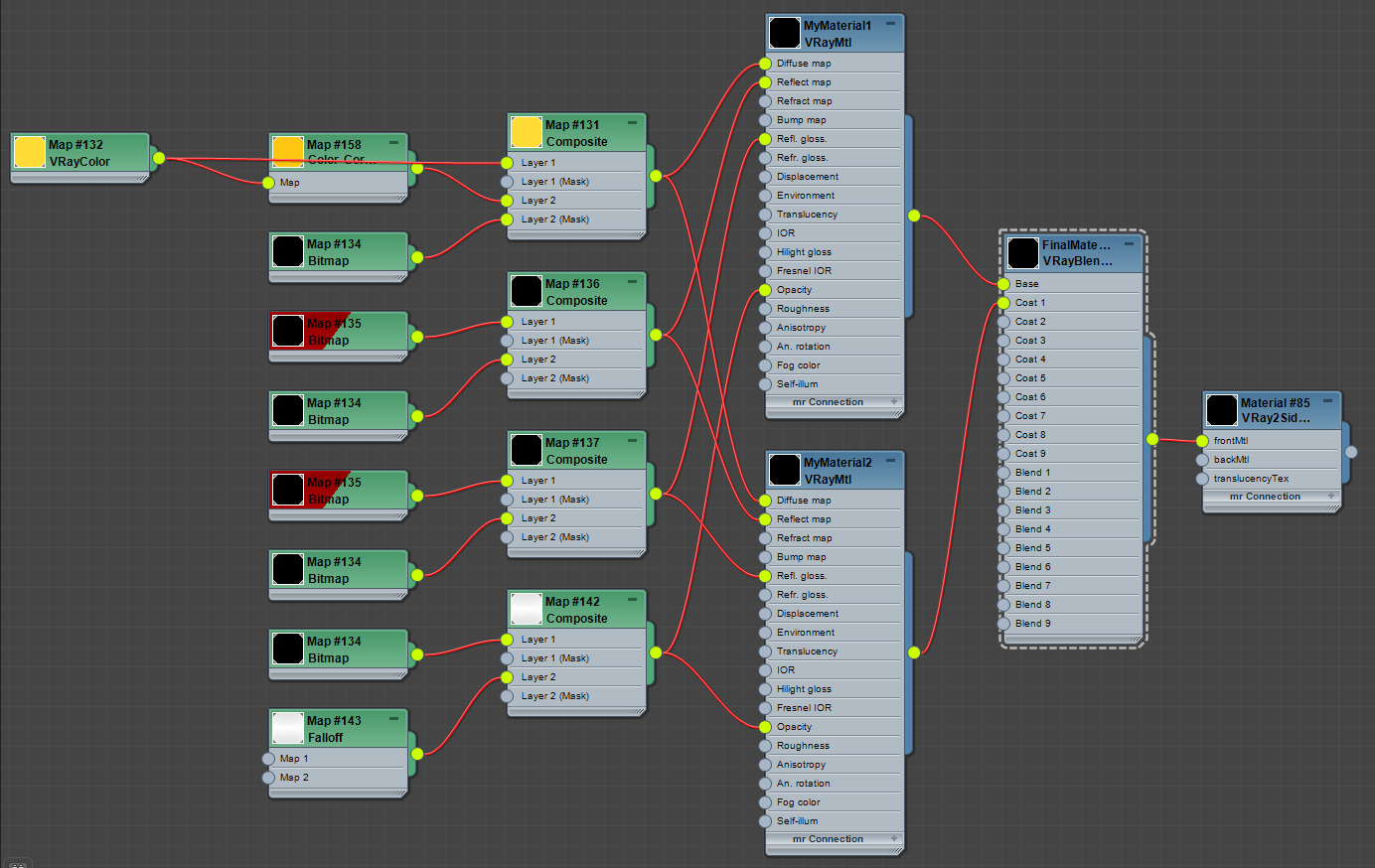Click the Composite preview icon on Map #137
Screen dimensions: 1375x868
point(526,449)
